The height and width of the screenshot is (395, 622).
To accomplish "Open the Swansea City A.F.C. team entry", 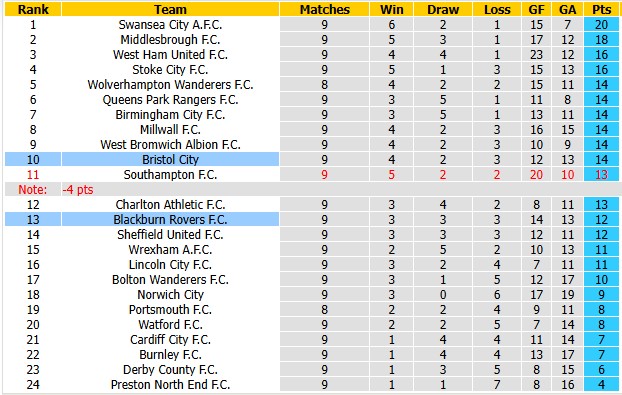I will coord(170,25).
